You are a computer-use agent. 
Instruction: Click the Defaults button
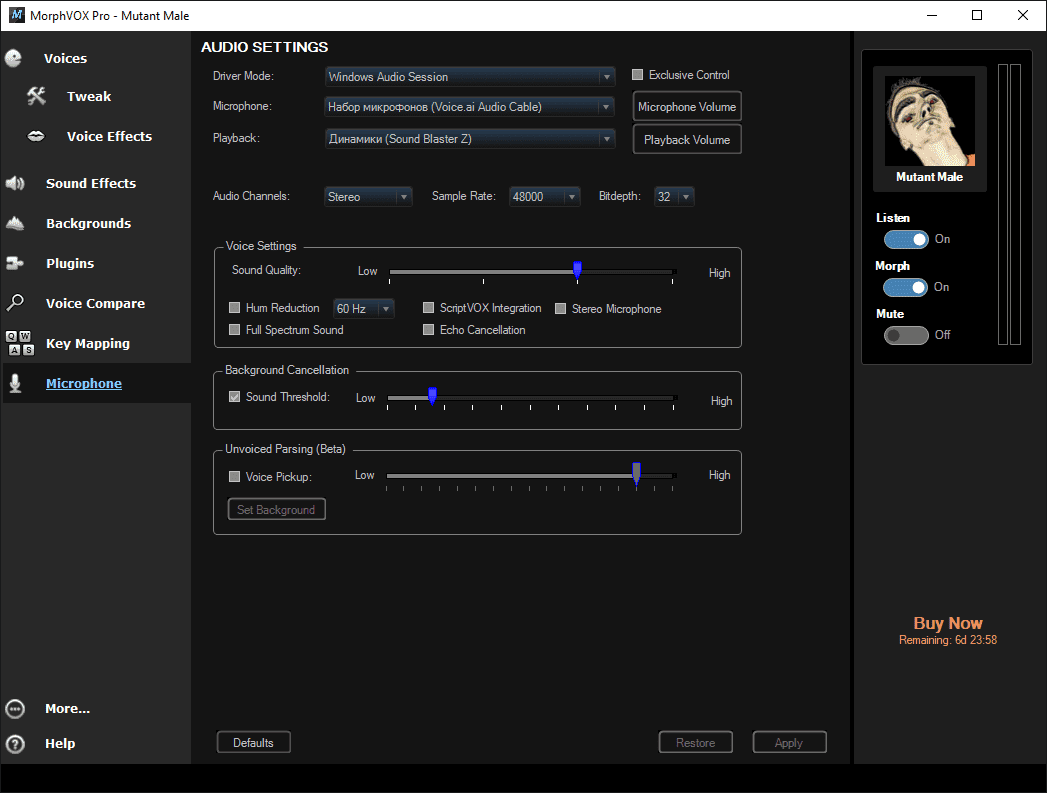pyautogui.click(x=254, y=742)
